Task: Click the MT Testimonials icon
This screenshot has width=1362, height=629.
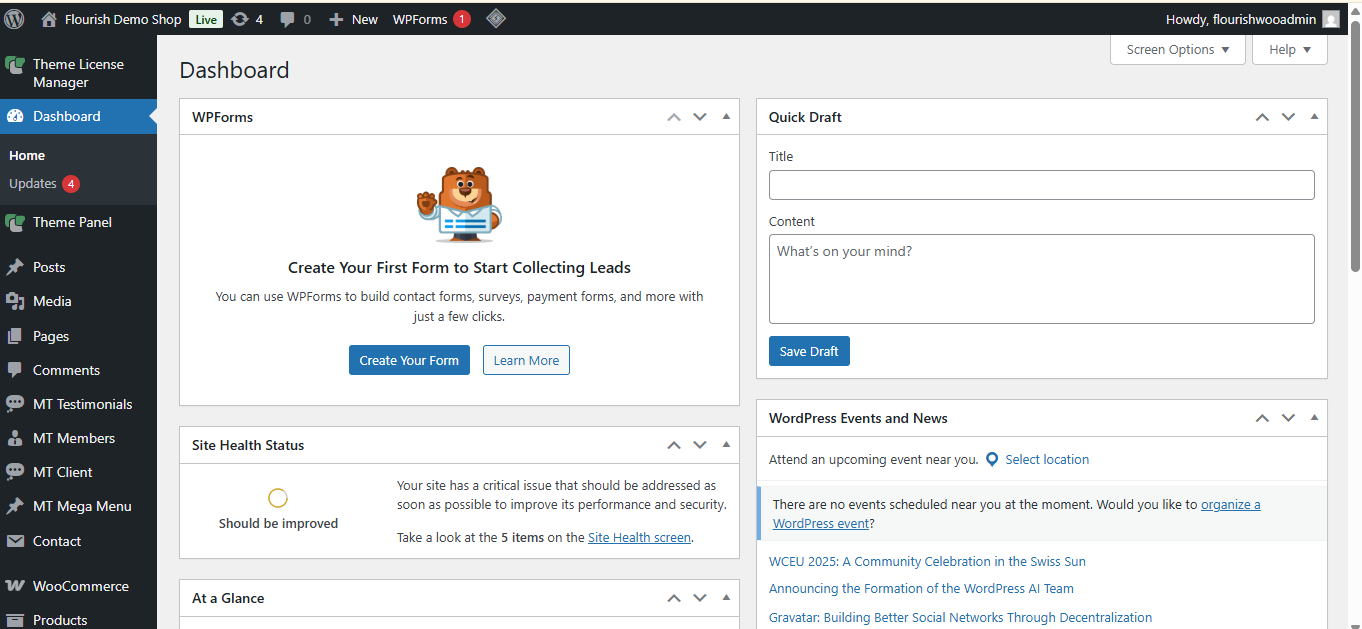Action: click(x=15, y=404)
